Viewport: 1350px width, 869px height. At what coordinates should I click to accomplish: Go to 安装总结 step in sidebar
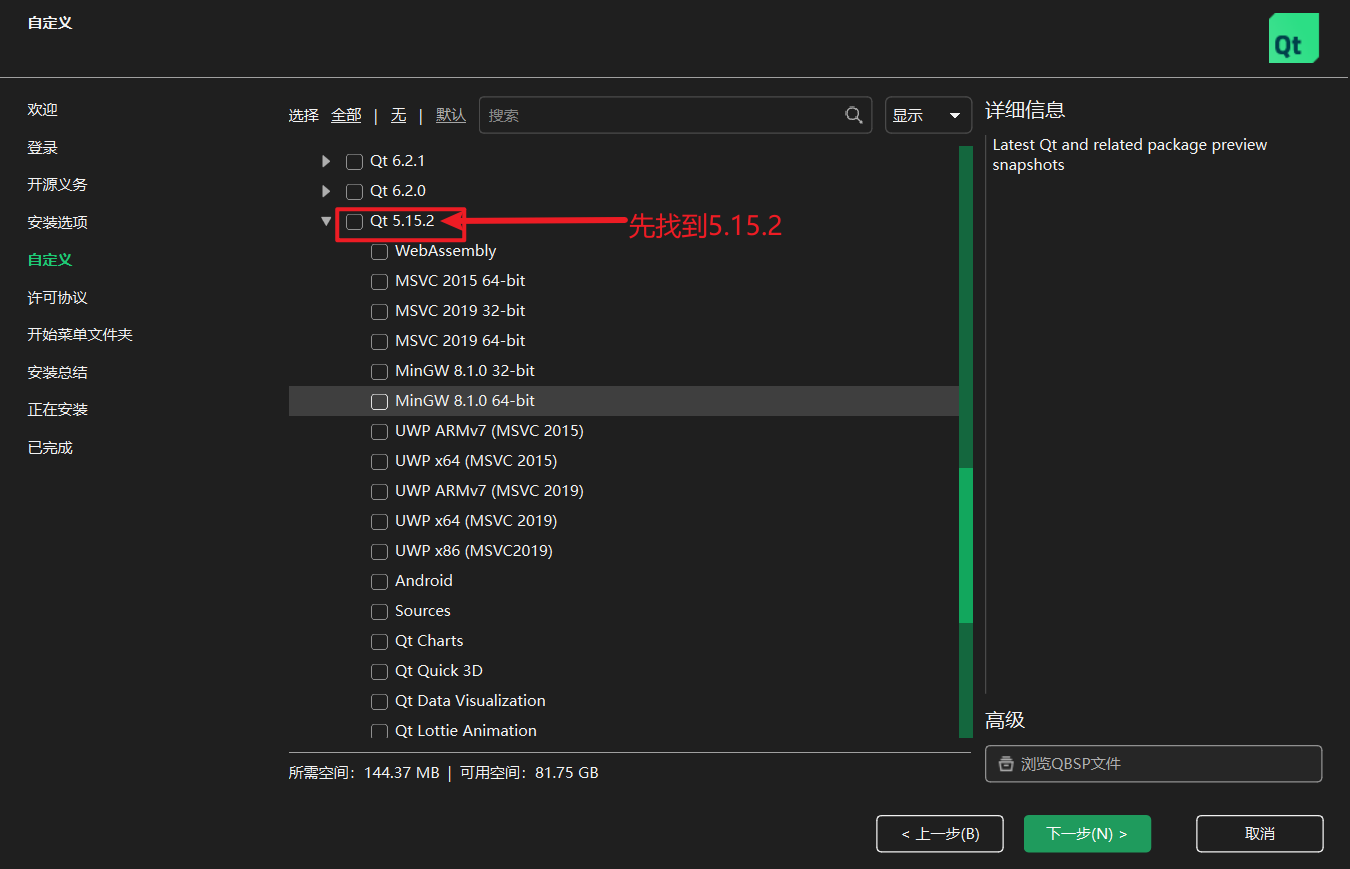[57, 373]
